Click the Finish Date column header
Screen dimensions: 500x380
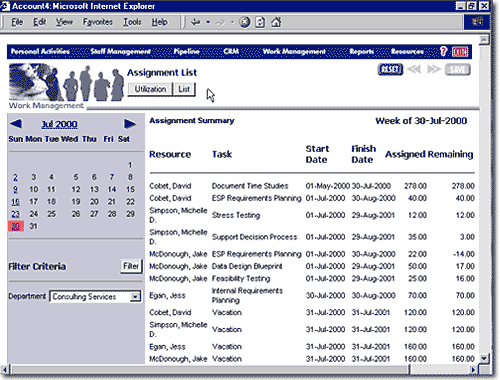pyautogui.click(x=364, y=154)
